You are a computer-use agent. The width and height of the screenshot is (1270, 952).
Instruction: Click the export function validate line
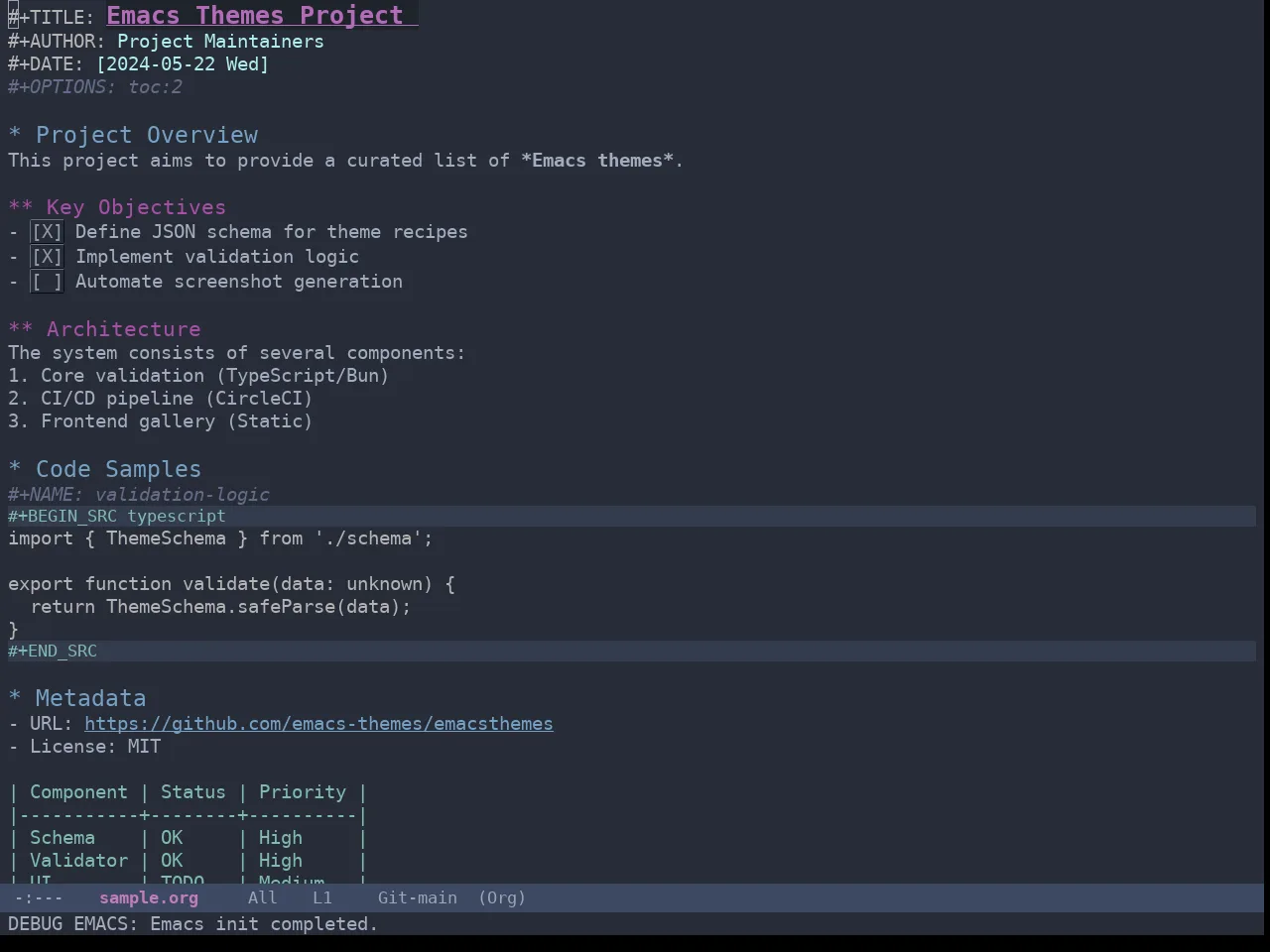231,584
